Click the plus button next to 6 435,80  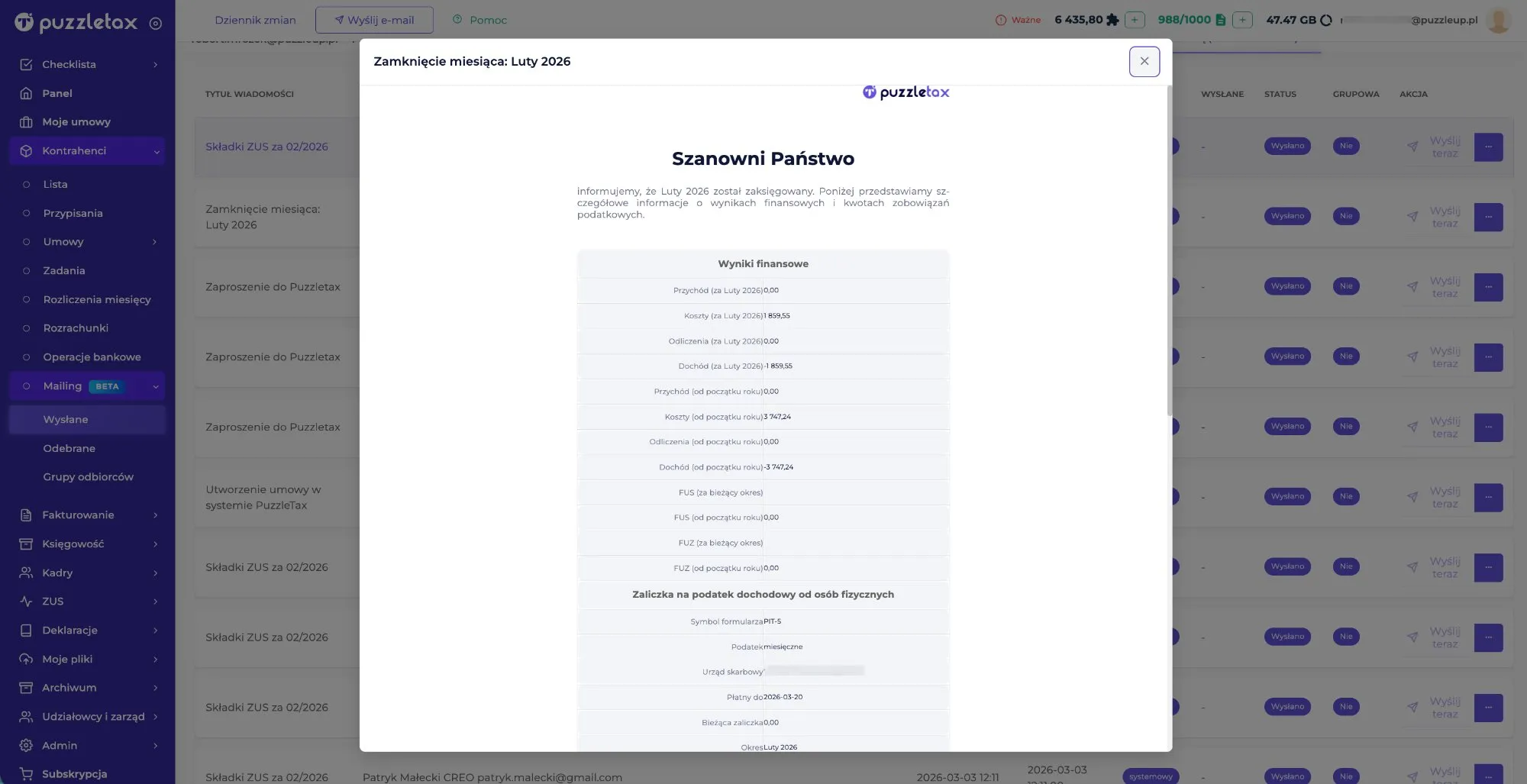click(x=1135, y=20)
